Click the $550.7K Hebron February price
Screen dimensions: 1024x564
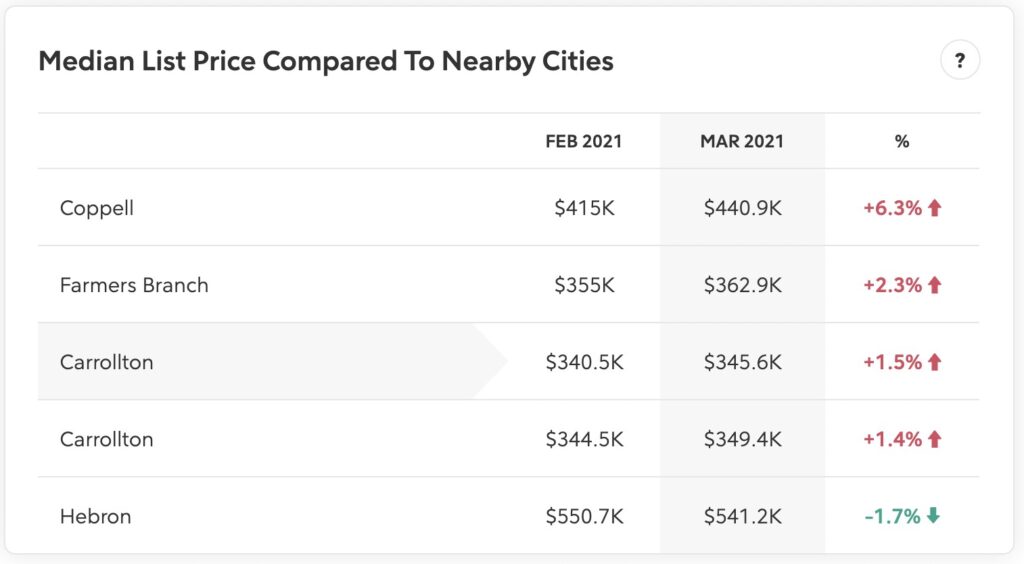[584, 516]
